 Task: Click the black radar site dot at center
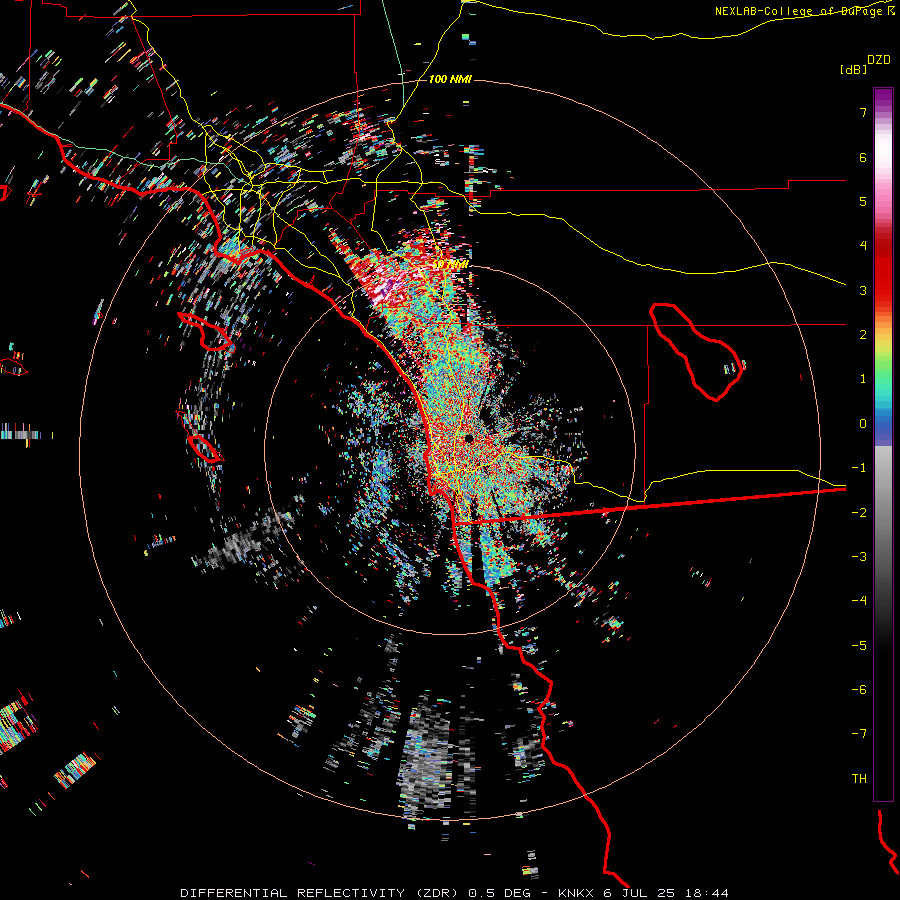coord(468,439)
